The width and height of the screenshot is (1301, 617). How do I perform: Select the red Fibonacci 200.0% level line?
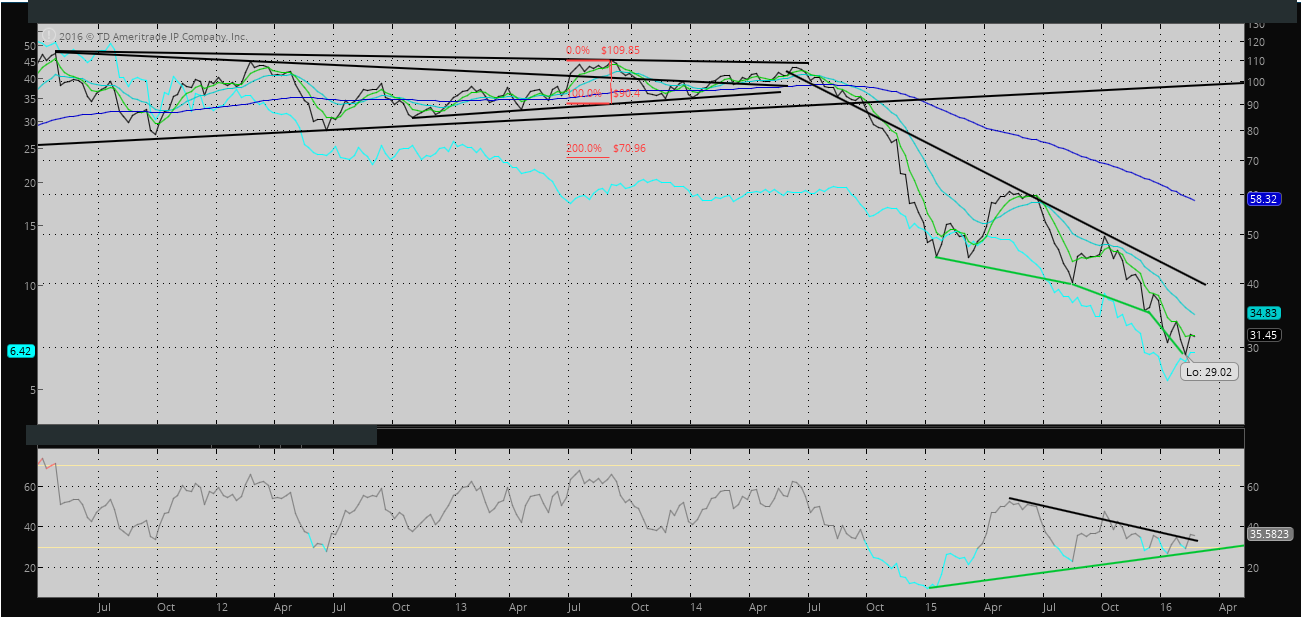586,157
